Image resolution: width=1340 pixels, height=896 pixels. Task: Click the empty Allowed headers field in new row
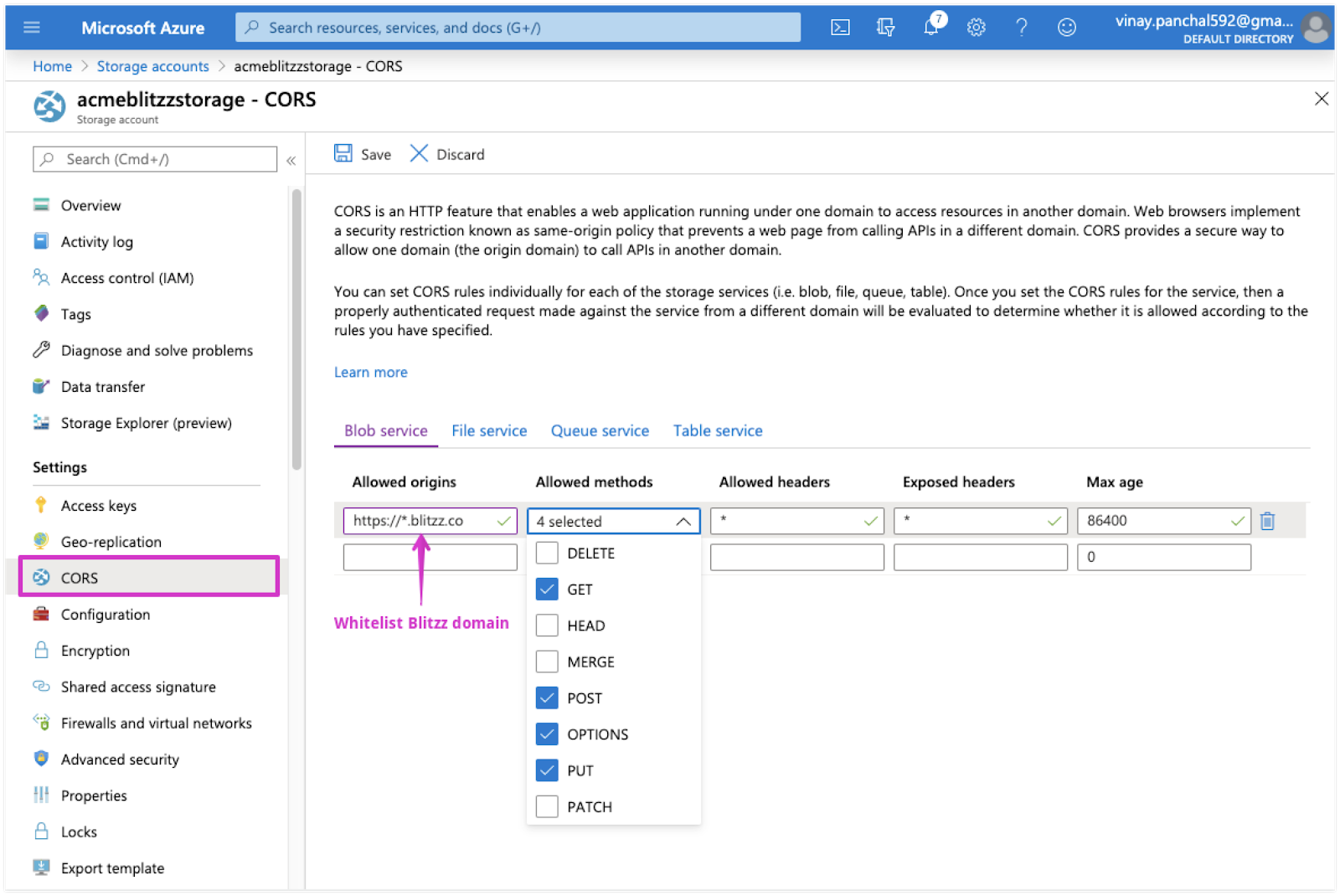click(797, 557)
